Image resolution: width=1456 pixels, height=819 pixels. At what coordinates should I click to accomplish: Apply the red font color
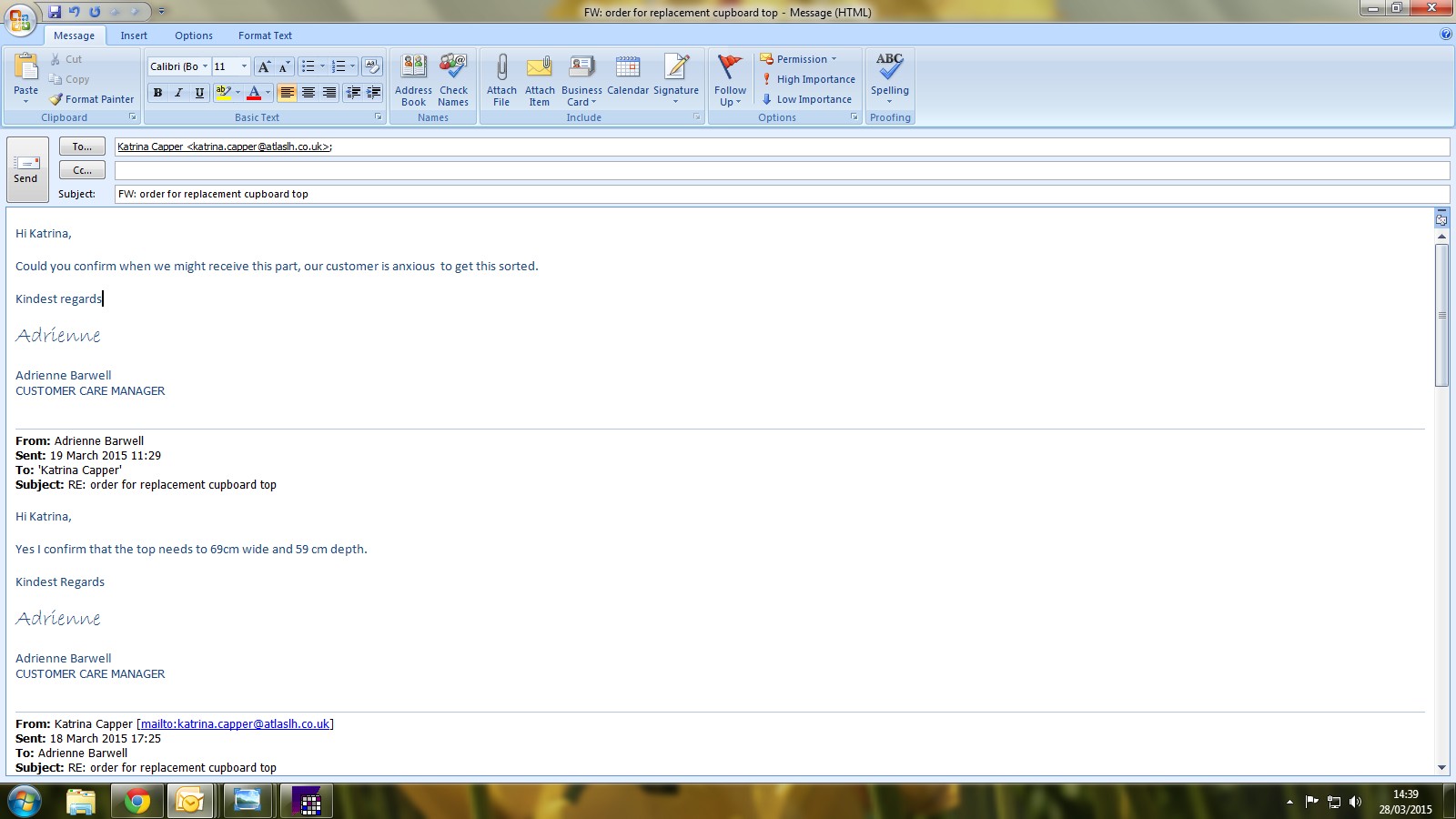tap(254, 93)
